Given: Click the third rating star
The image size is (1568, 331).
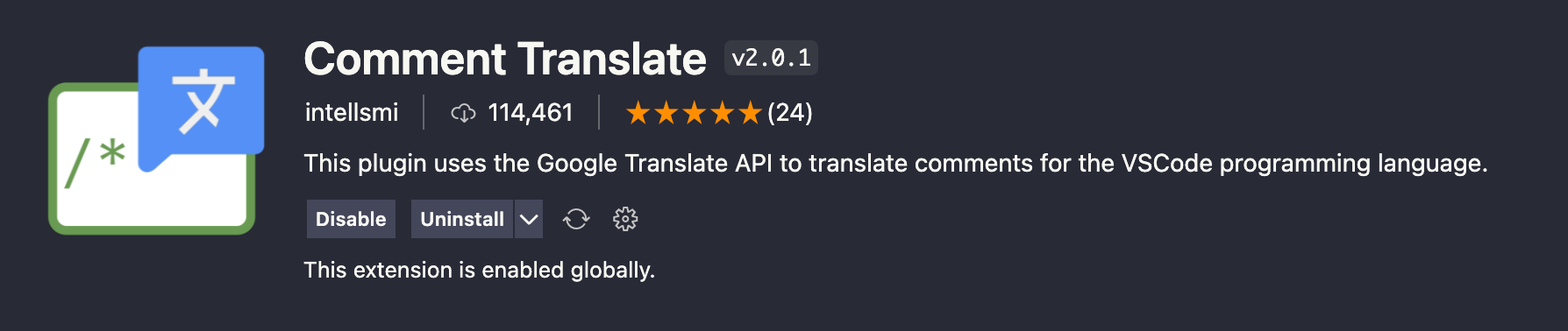Looking at the screenshot, I should point(695,113).
